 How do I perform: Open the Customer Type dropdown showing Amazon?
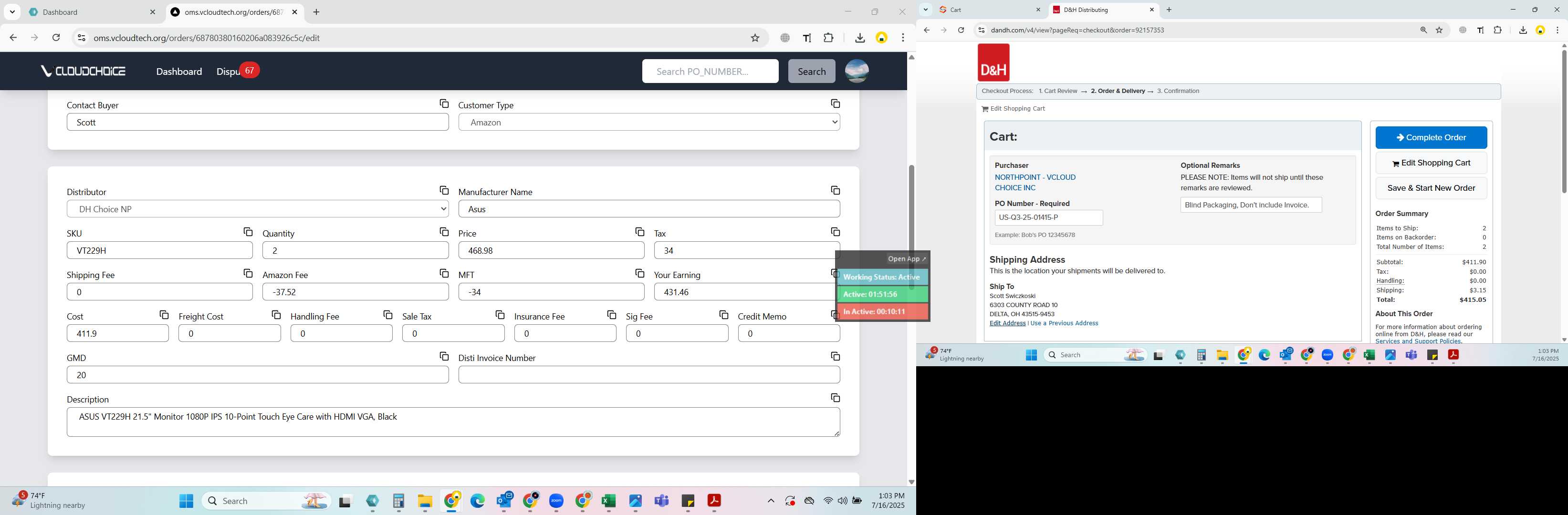pos(649,122)
